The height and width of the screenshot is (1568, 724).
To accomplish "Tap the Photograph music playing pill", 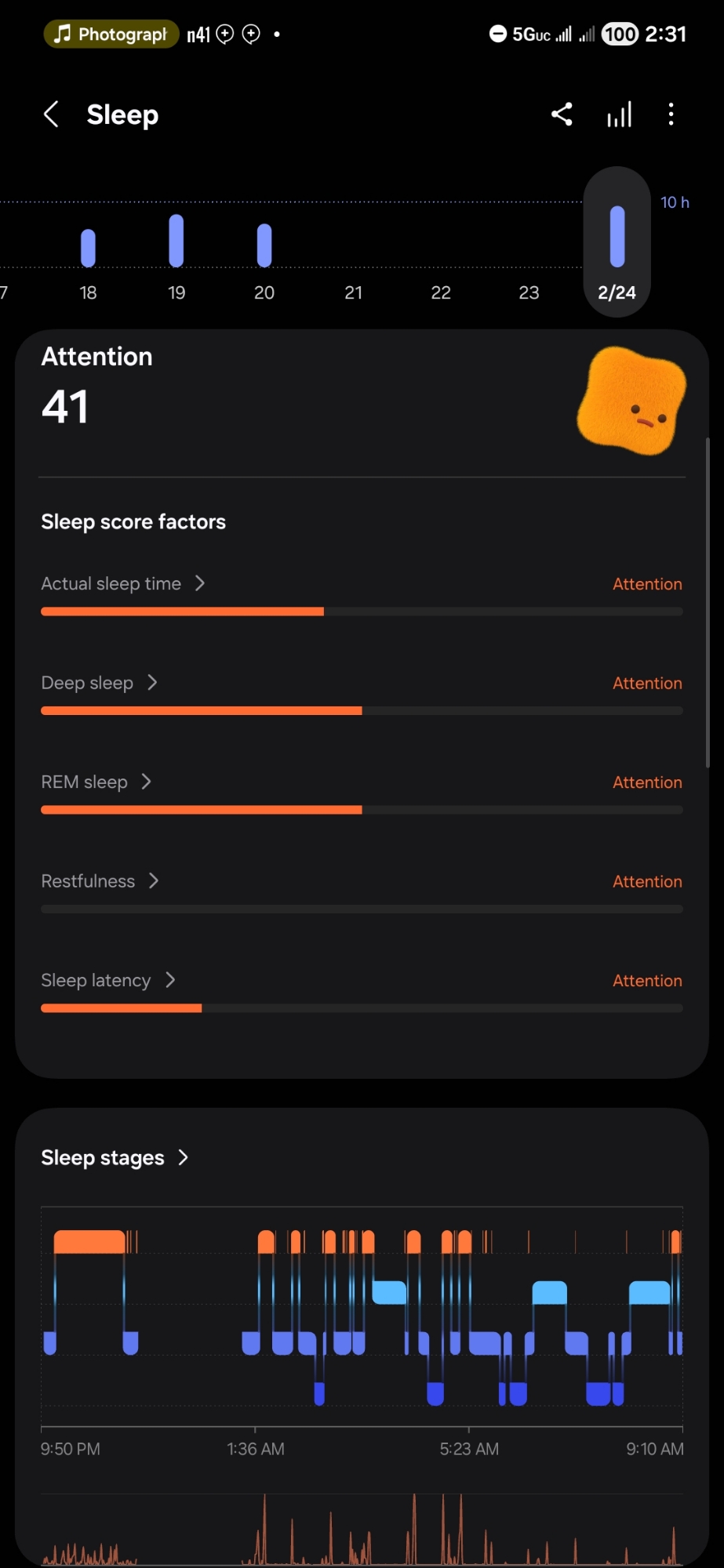I will click(111, 34).
